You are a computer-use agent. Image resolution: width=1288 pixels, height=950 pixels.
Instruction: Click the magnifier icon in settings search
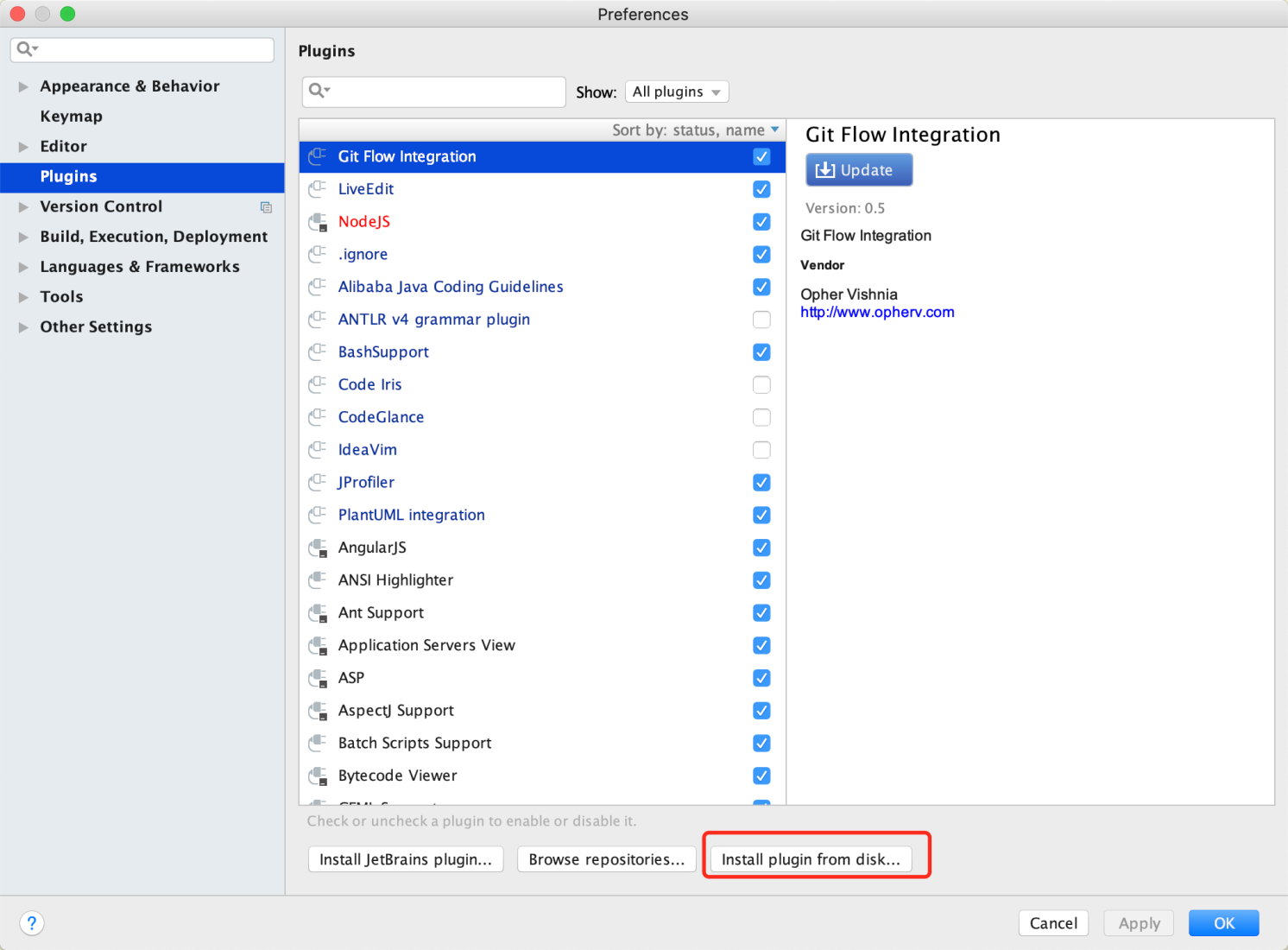(x=27, y=49)
